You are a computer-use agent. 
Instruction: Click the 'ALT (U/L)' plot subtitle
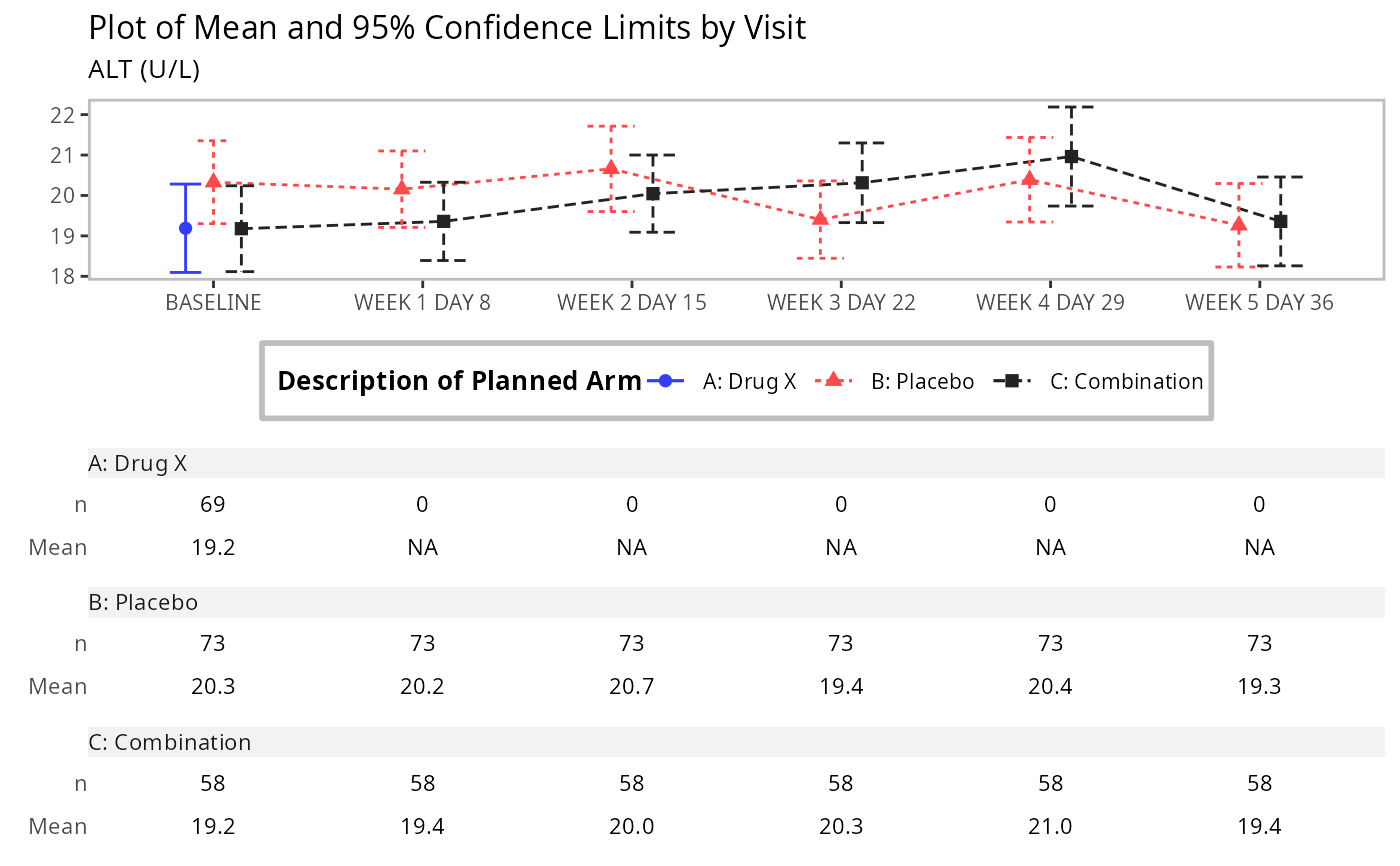pyautogui.click(x=144, y=69)
